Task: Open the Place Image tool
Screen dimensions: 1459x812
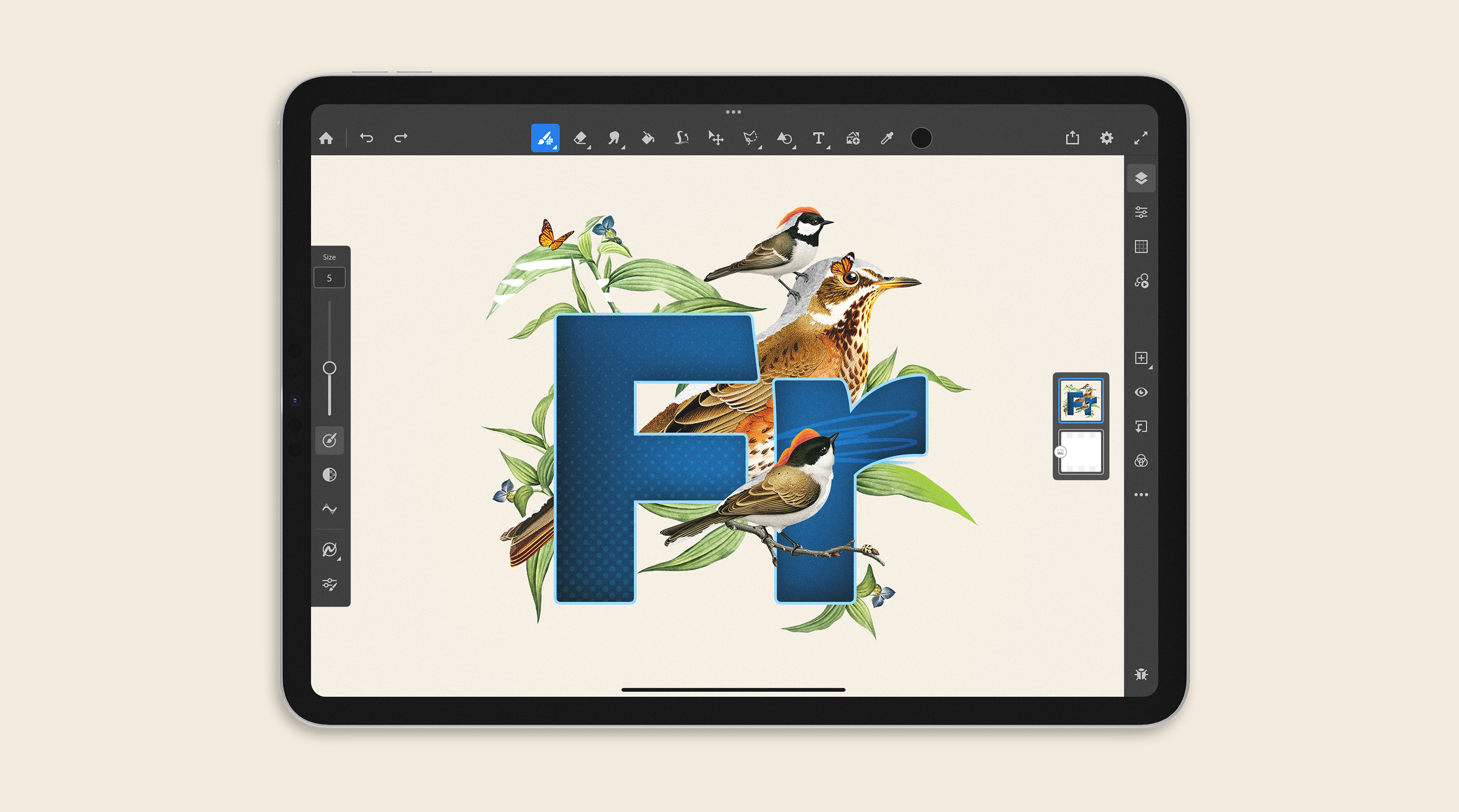Action: (853, 138)
